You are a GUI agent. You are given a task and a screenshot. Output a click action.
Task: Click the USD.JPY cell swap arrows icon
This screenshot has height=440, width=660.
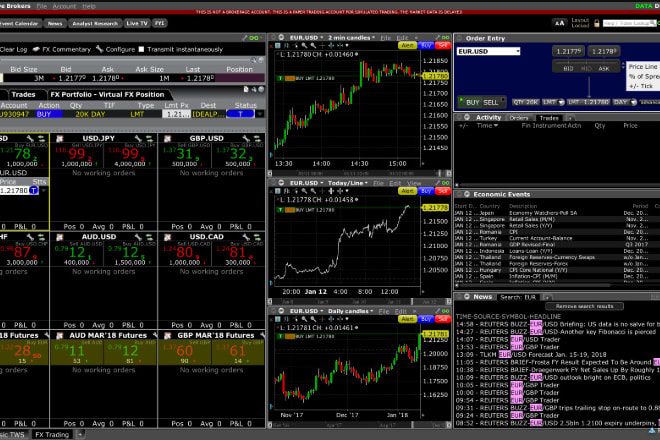(x=149, y=139)
